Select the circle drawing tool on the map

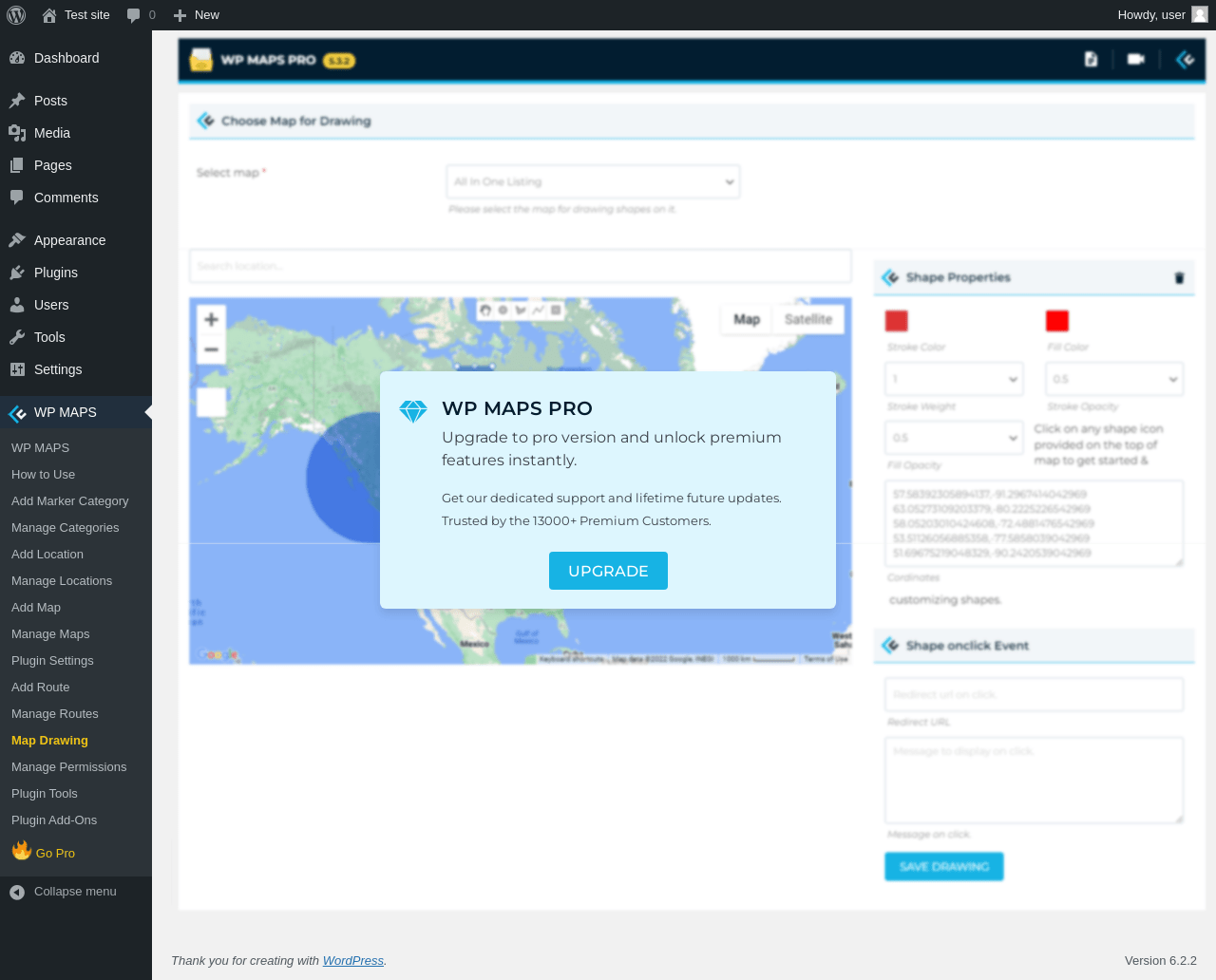503,310
